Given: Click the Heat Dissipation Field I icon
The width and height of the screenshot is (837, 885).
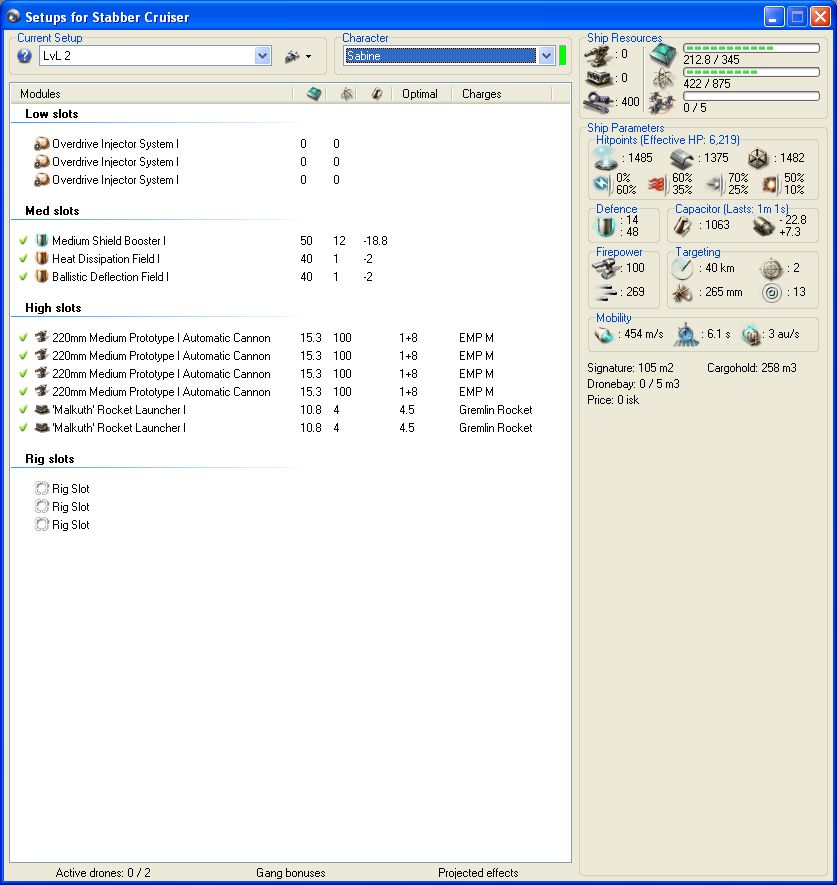Looking at the screenshot, I should click(41, 259).
